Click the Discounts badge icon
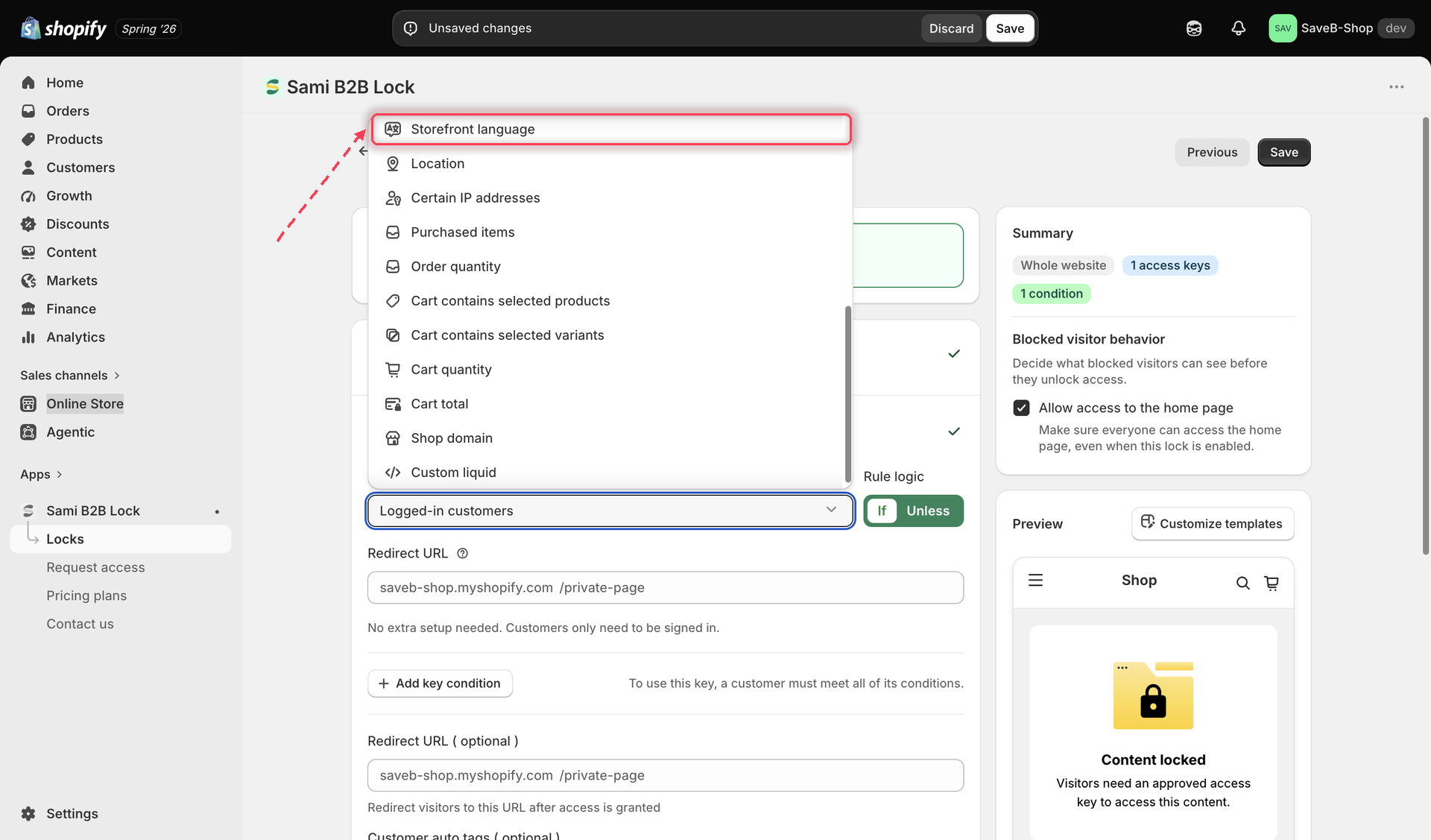The width and height of the screenshot is (1431, 840). click(28, 224)
